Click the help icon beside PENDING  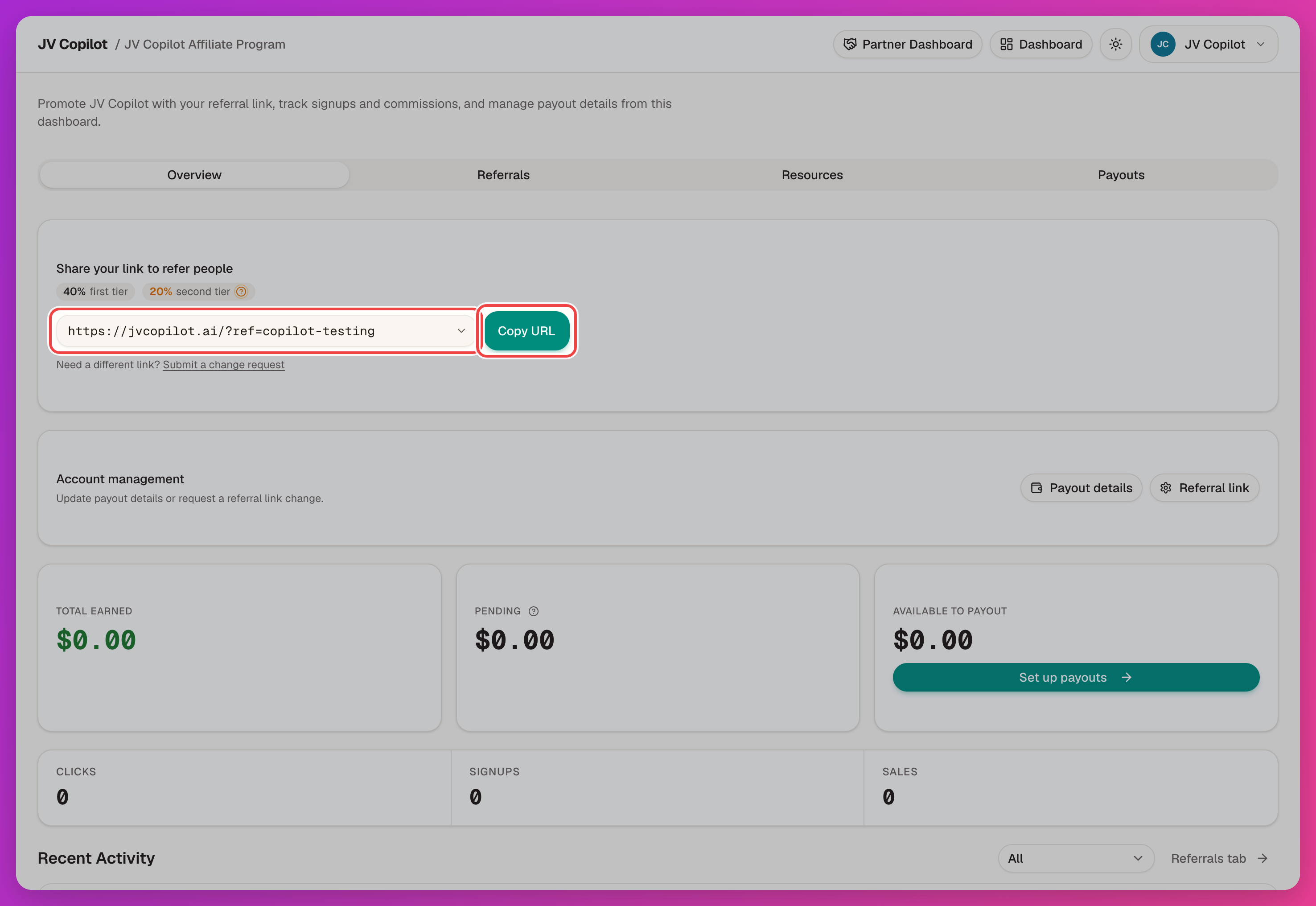tap(534, 611)
